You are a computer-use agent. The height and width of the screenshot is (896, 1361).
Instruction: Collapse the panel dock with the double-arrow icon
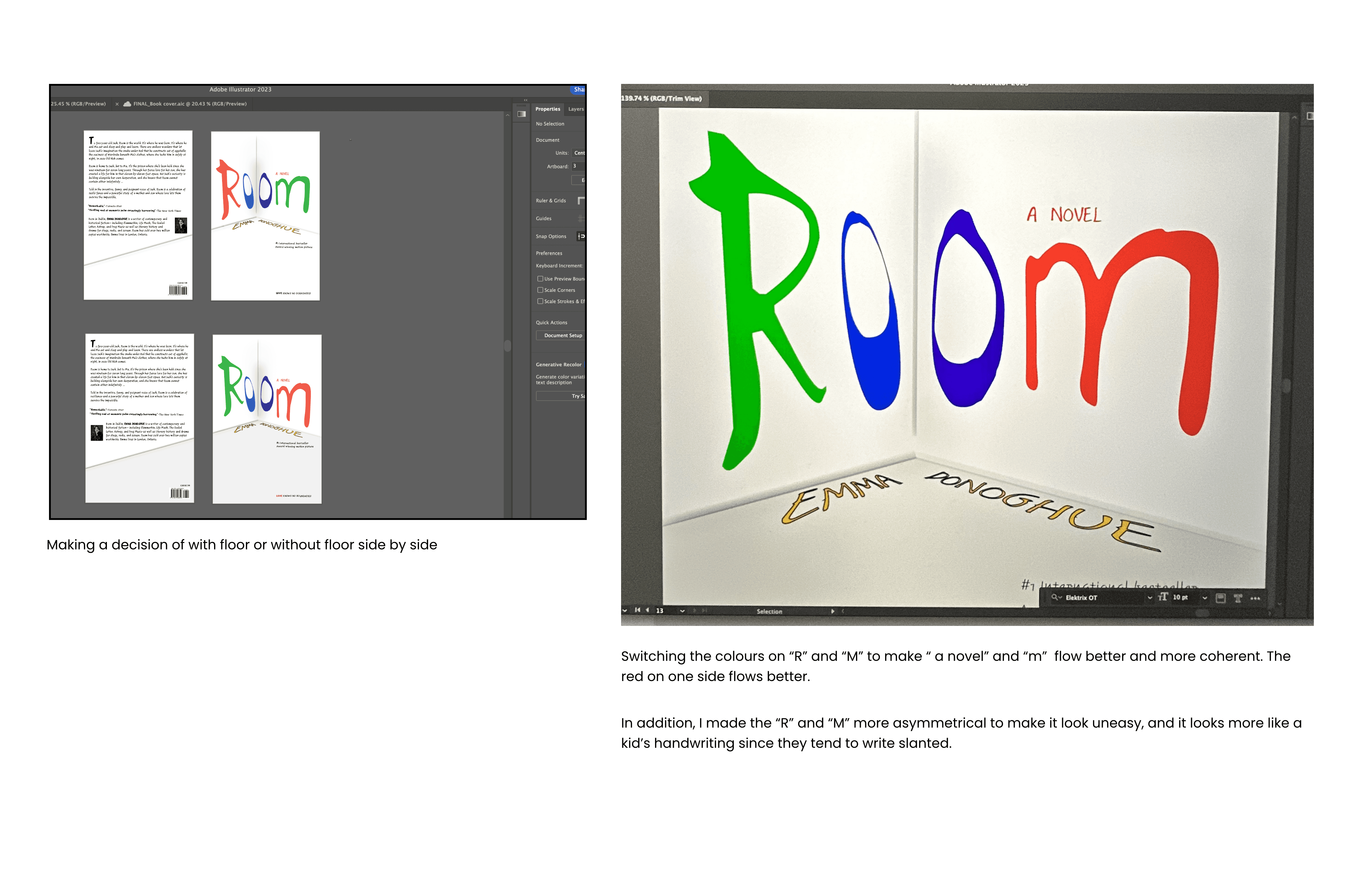click(526, 100)
